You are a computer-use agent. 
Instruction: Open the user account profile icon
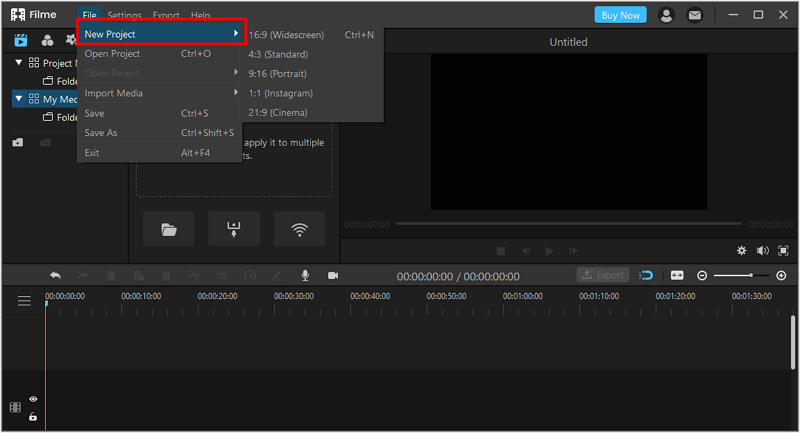point(666,15)
